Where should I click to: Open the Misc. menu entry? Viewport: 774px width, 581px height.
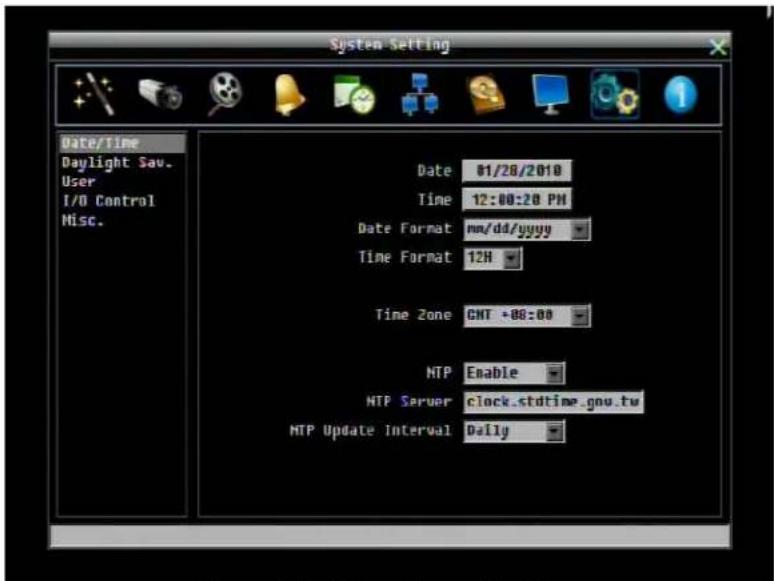(82, 220)
